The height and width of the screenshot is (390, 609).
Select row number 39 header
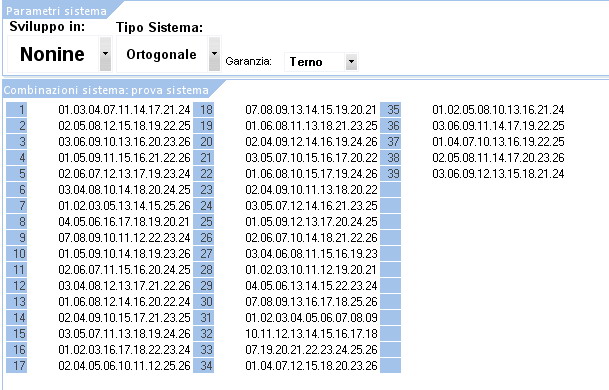coord(390,174)
